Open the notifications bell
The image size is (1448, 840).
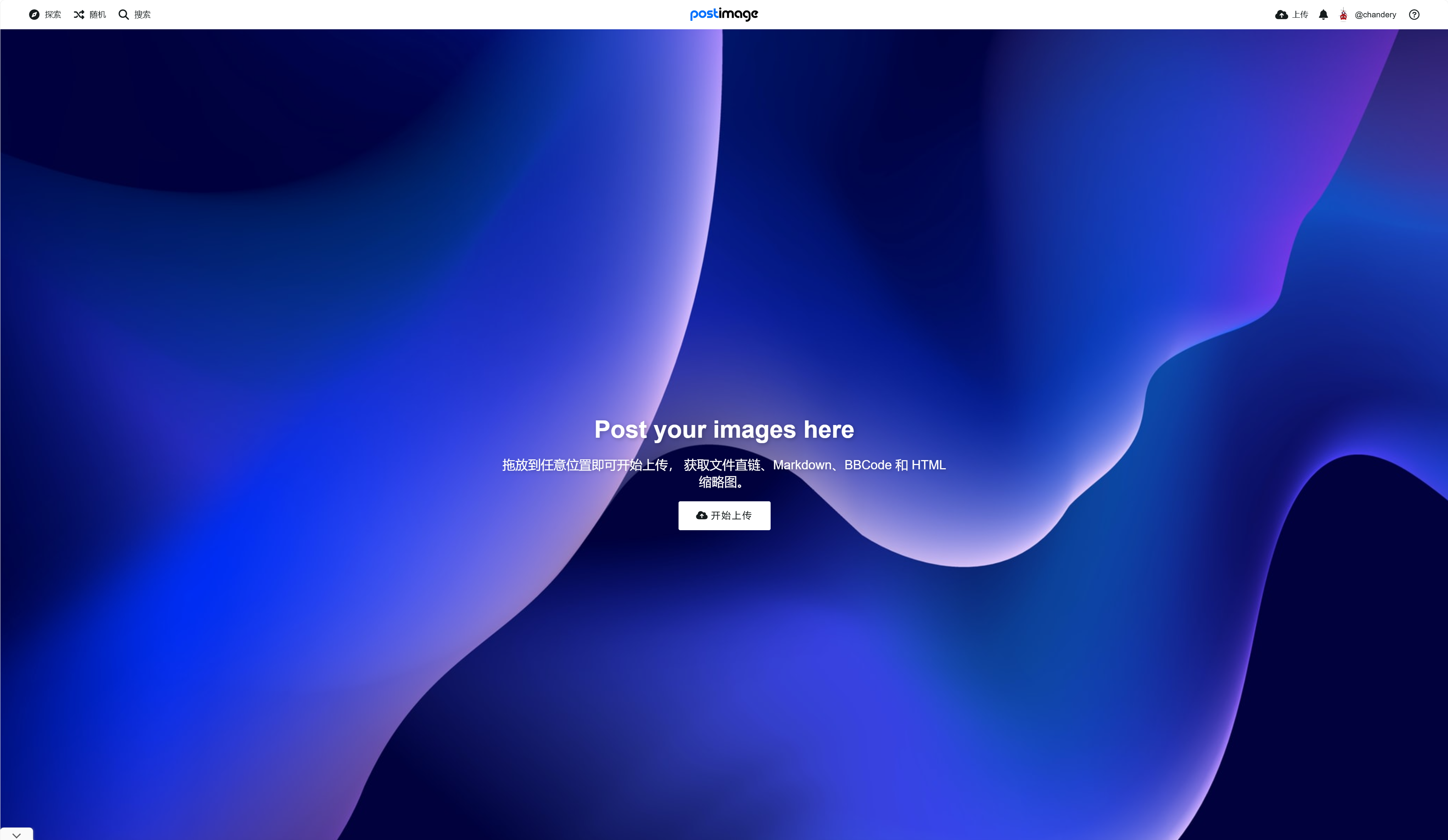tap(1323, 14)
